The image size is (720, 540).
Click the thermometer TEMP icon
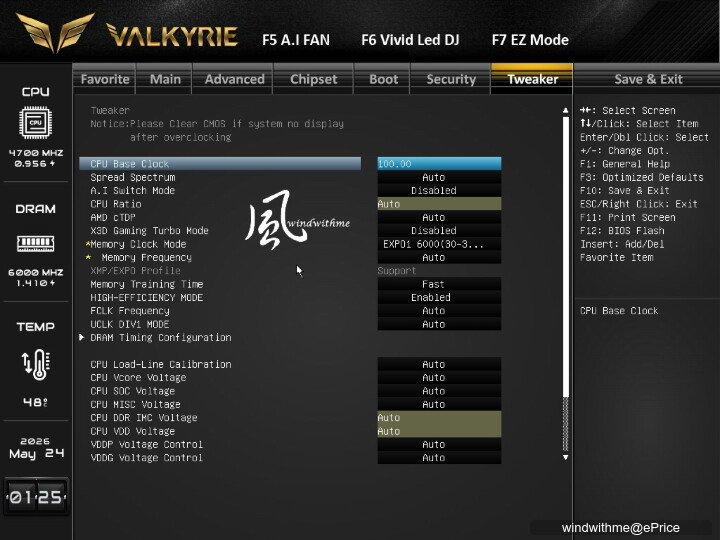(x=36, y=365)
